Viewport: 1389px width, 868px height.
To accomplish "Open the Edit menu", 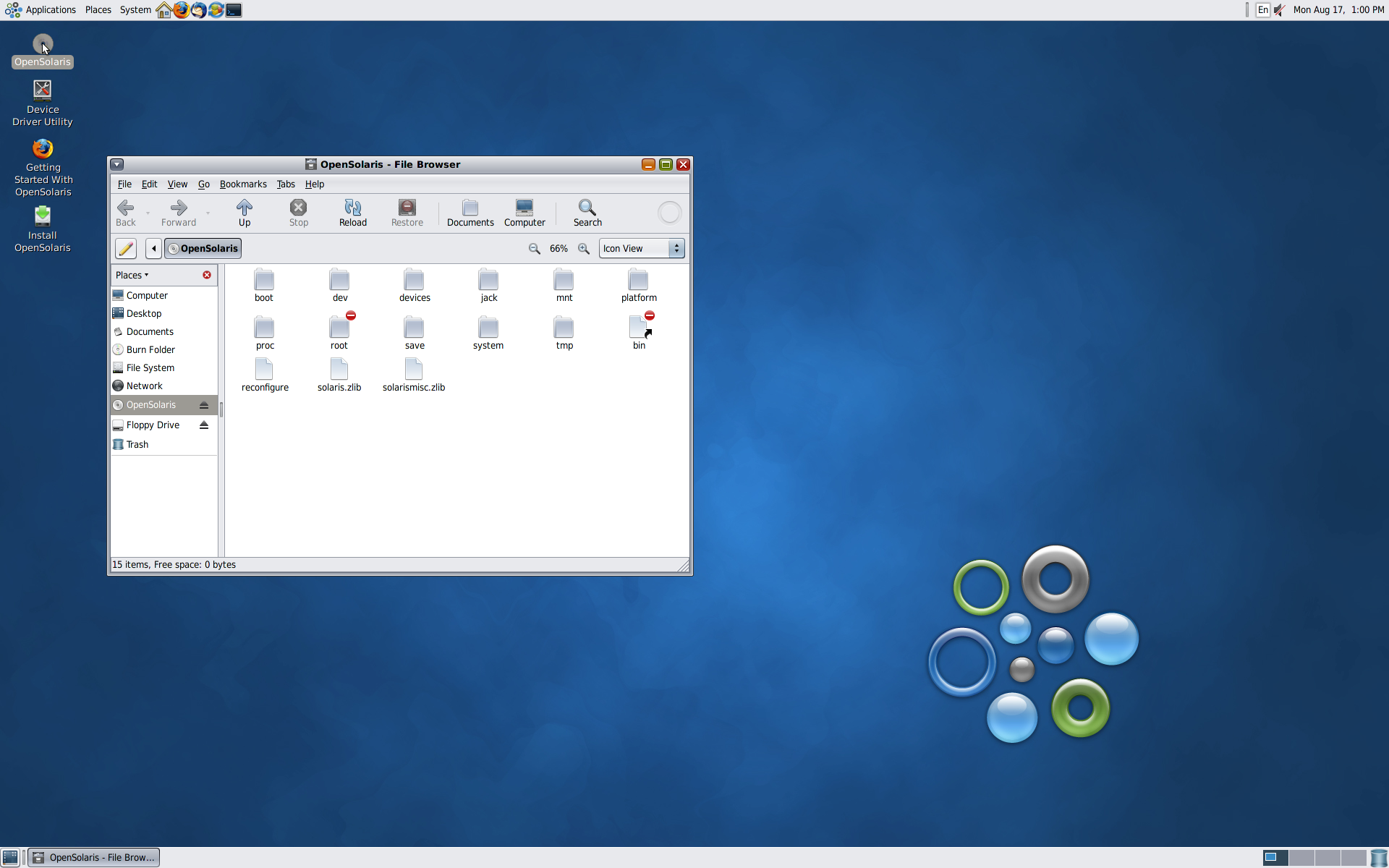I will tap(149, 184).
